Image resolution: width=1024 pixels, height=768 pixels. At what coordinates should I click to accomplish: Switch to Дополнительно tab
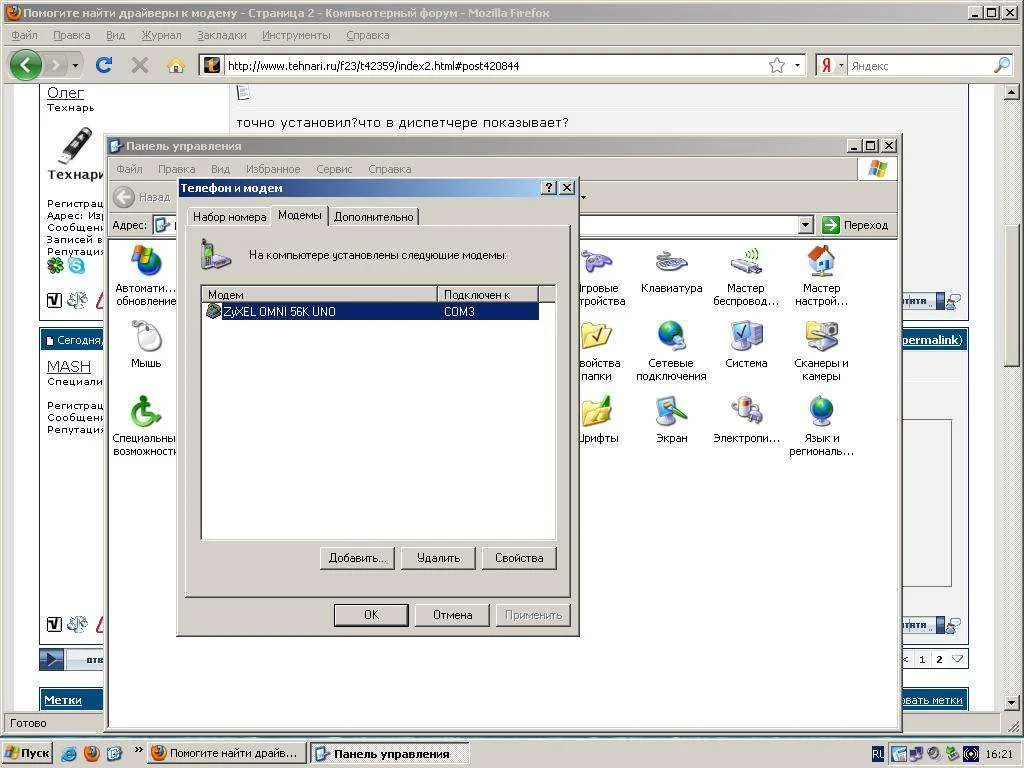coord(373,217)
